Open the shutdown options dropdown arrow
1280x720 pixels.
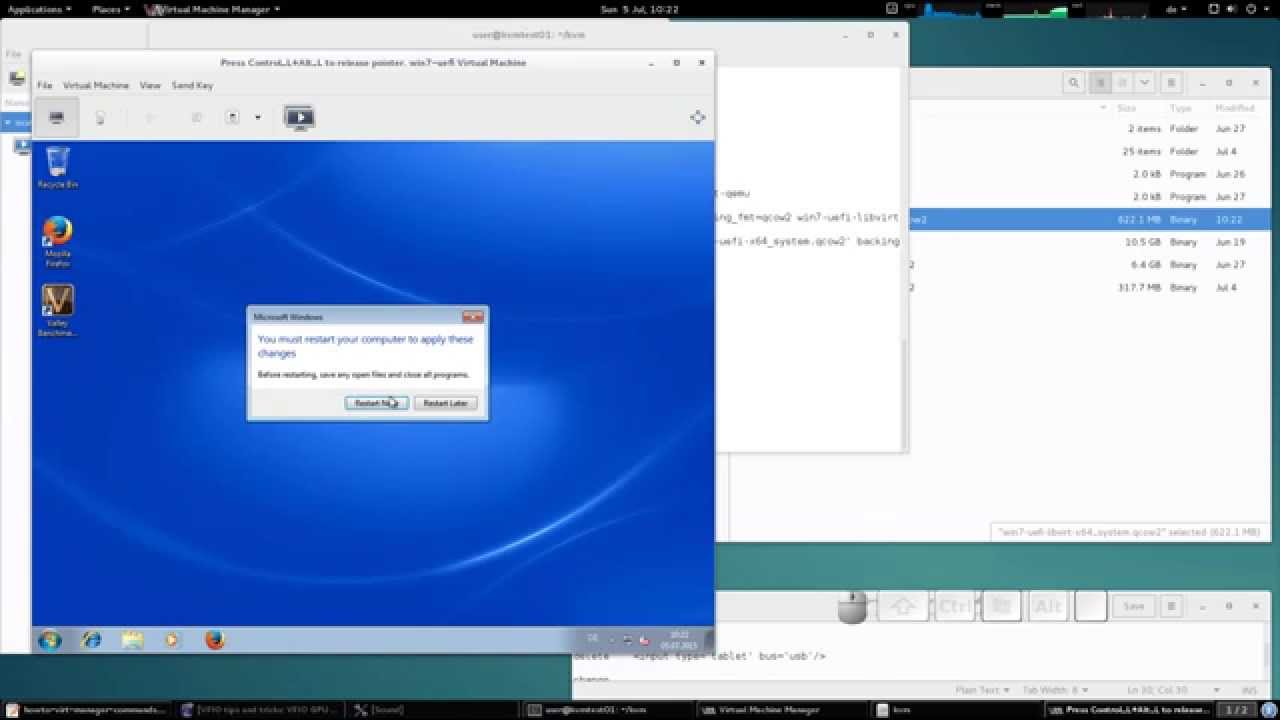257,118
